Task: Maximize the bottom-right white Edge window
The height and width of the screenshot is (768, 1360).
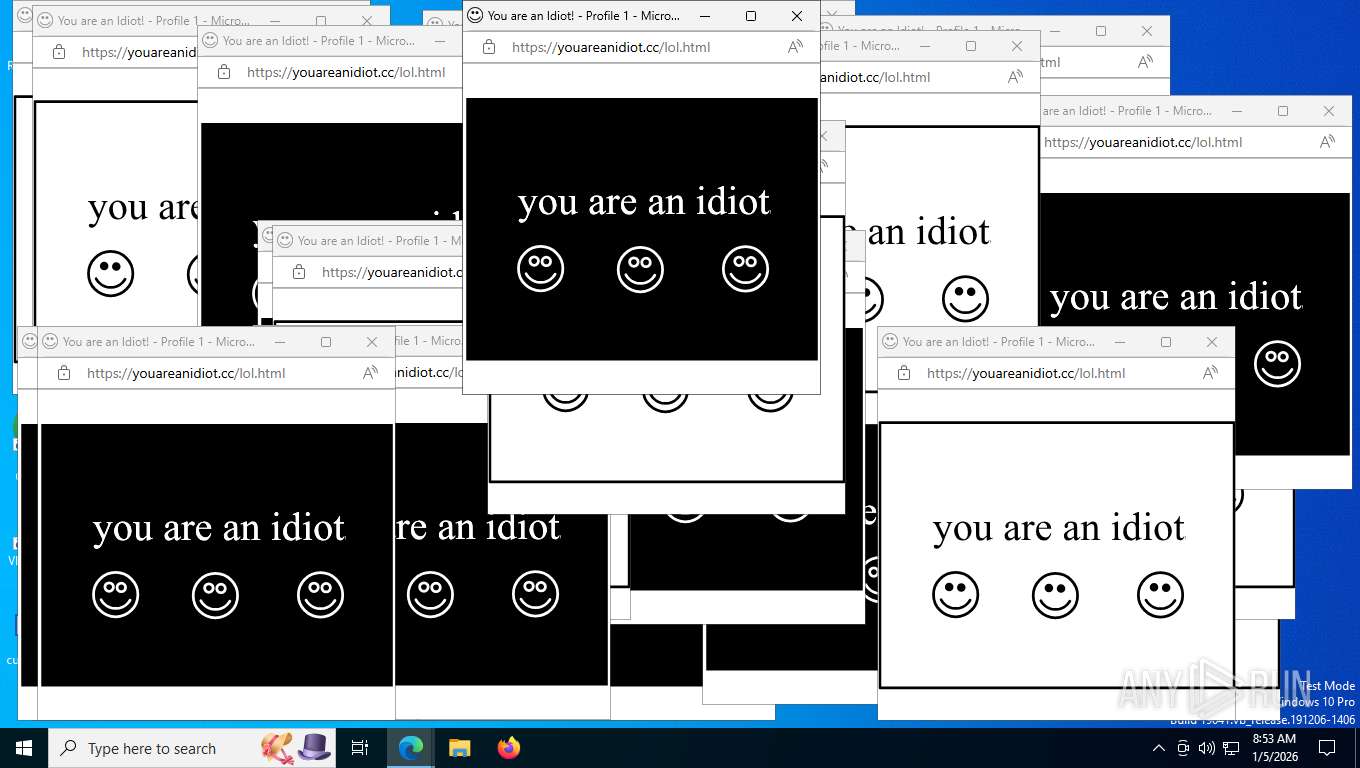Action: [x=1166, y=342]
